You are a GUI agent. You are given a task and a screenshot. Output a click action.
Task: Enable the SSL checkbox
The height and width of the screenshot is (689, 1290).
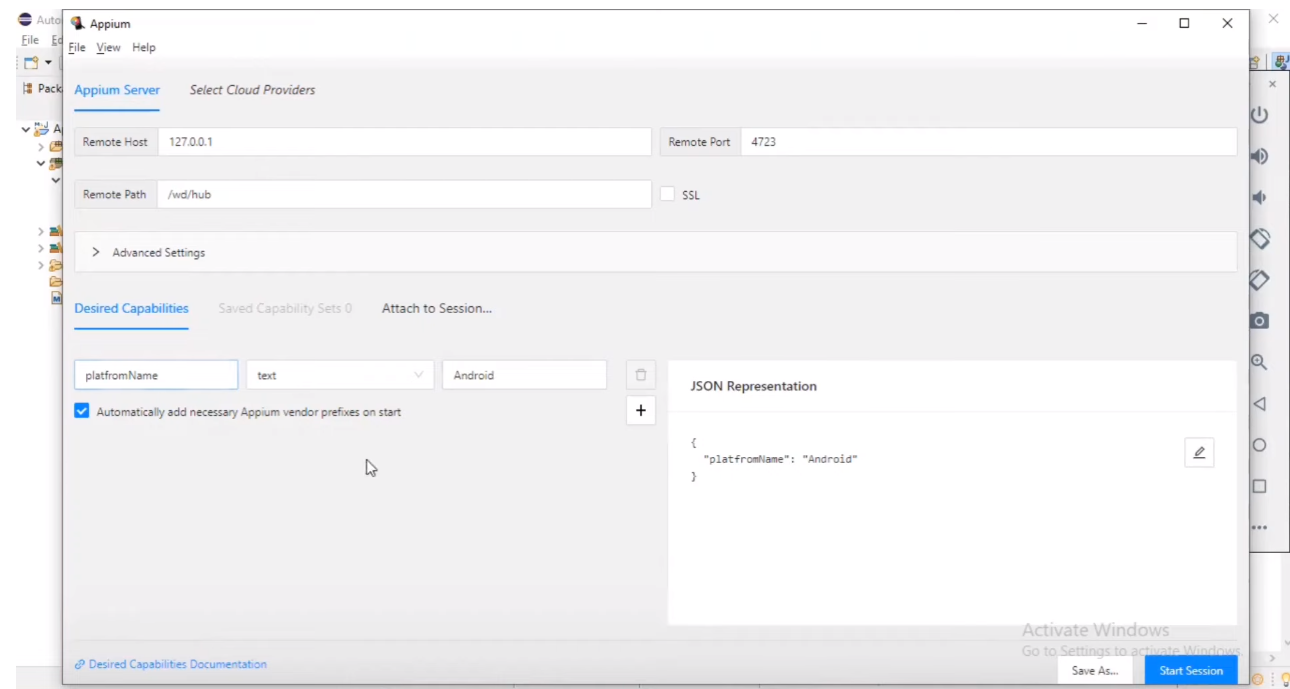click(668, 195)
